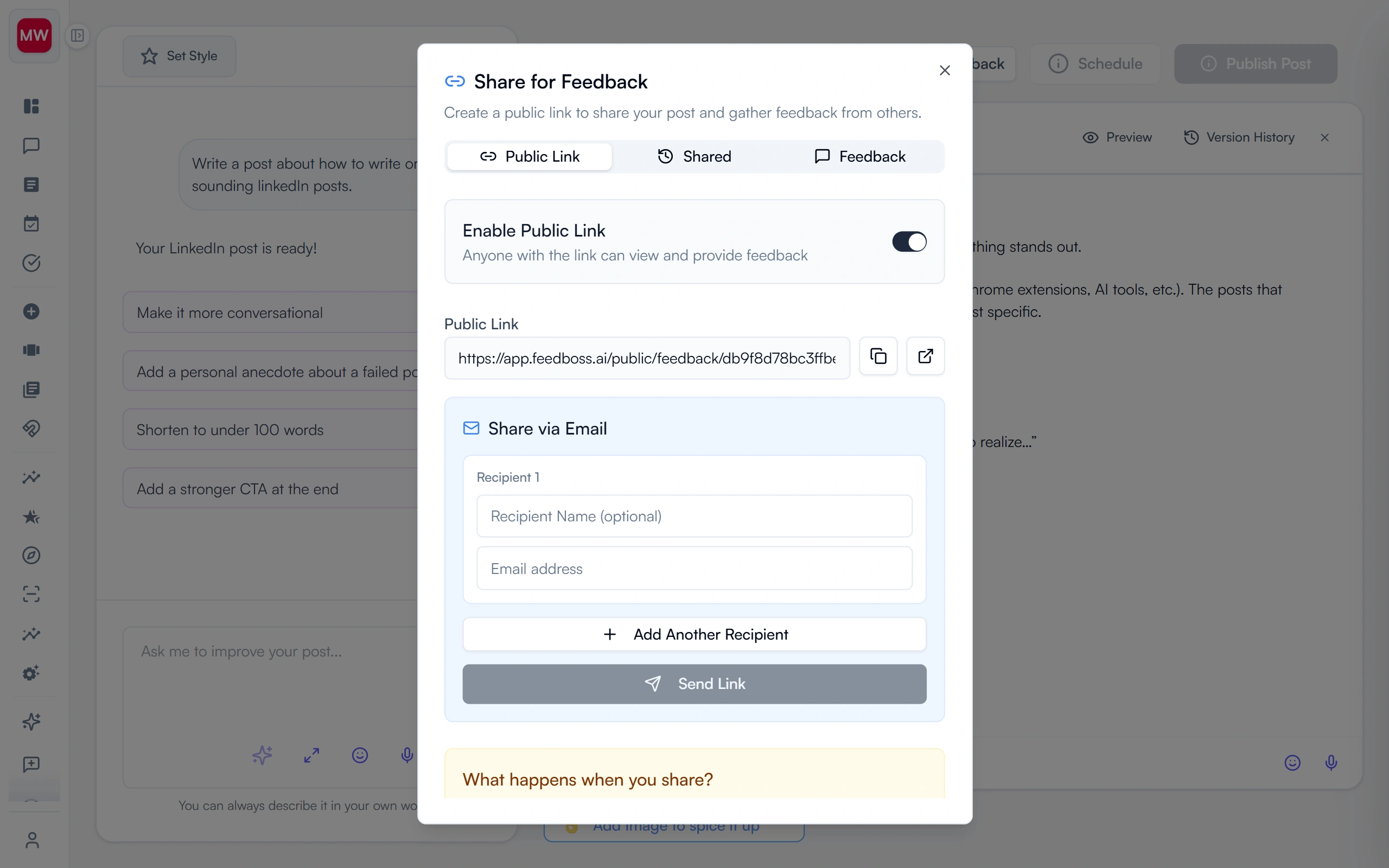The width and height of the screenshot is (1389, 868).
Task: Open Version History
Action: tap(1239, 137)
